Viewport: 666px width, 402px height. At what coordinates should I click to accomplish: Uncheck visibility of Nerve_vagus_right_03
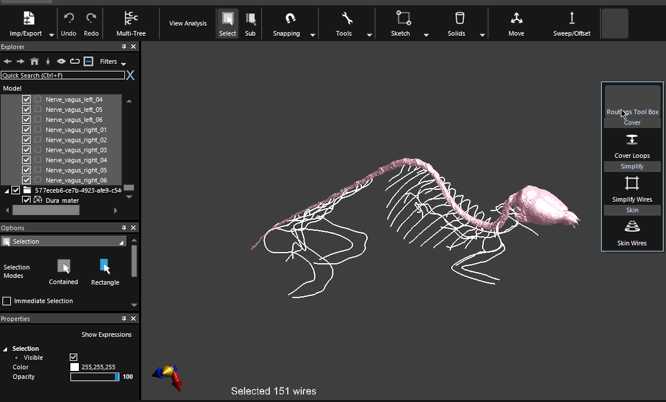pyautogui.click(x=27, y=150)
